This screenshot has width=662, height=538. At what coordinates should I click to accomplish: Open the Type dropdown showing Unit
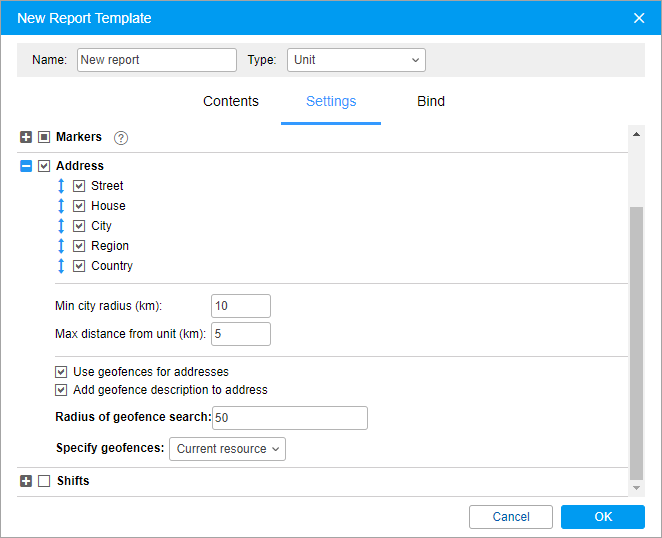(356, 60)
